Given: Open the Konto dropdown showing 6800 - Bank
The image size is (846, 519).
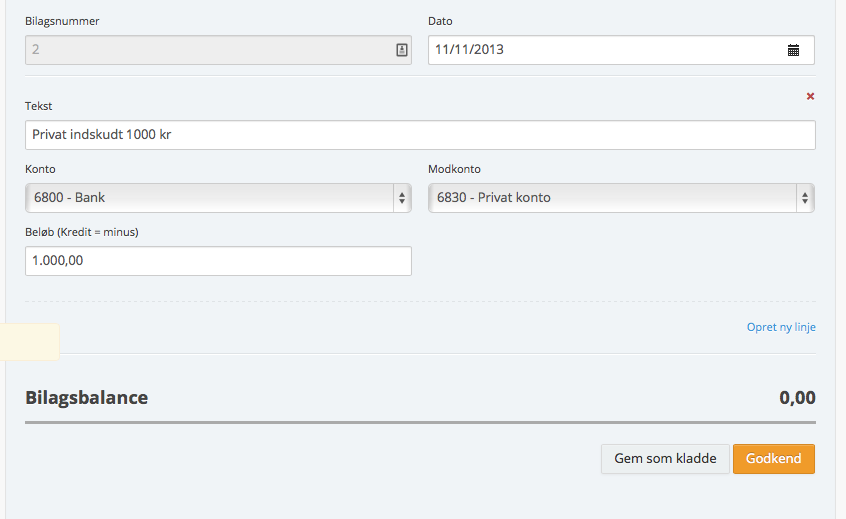Looking at the screenshot, I should (210, 198).
